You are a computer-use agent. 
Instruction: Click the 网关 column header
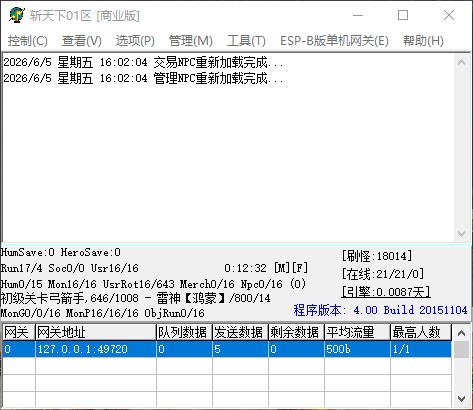pos(19,332)
